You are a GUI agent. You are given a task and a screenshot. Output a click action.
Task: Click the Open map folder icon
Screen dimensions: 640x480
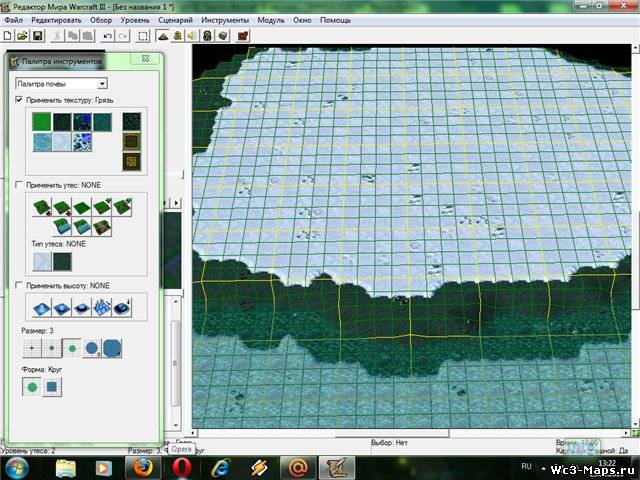click(23, 36)
